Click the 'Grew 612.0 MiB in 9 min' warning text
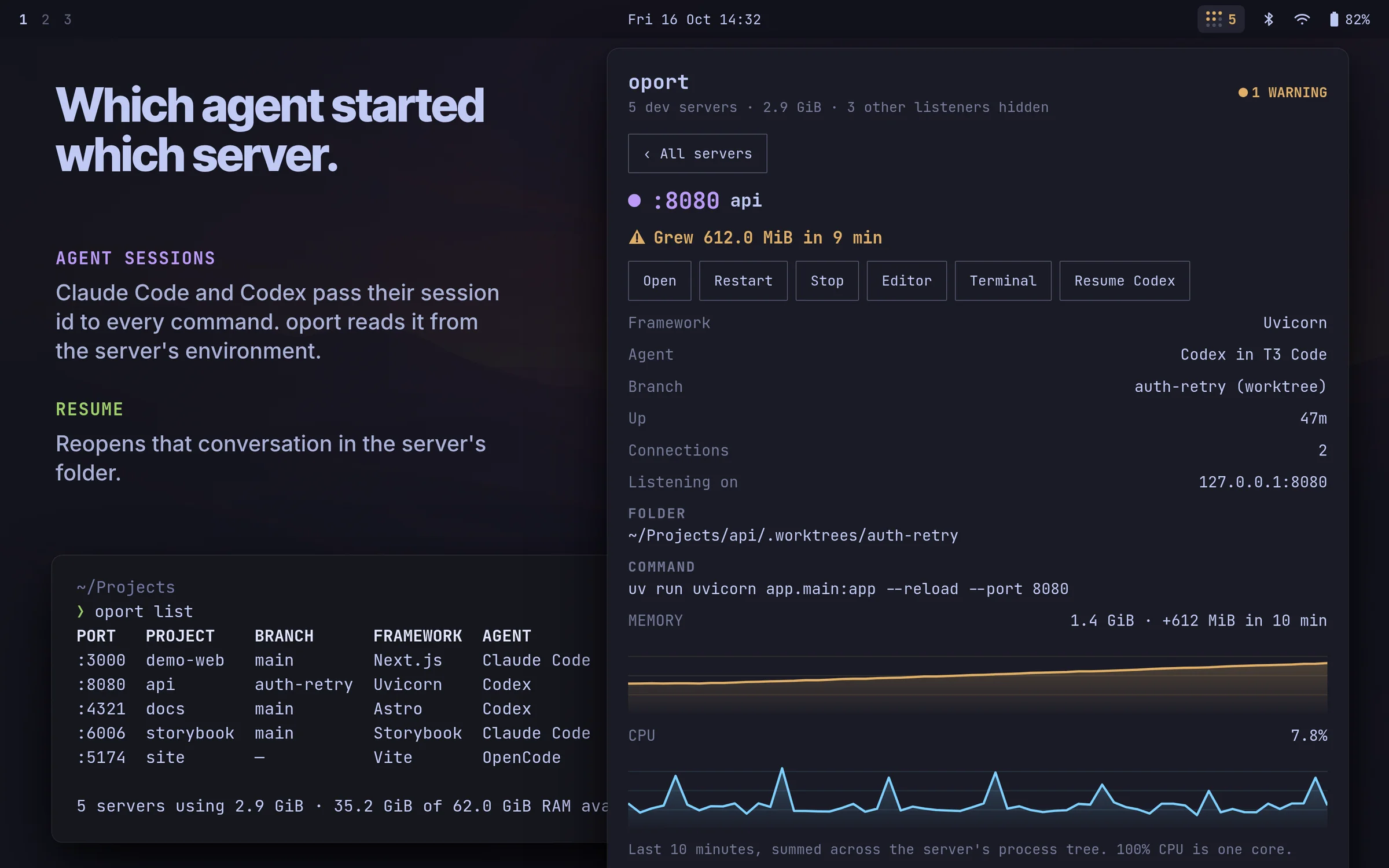Viewport: 1389px width, 868px height. click(x=767, y=237)
